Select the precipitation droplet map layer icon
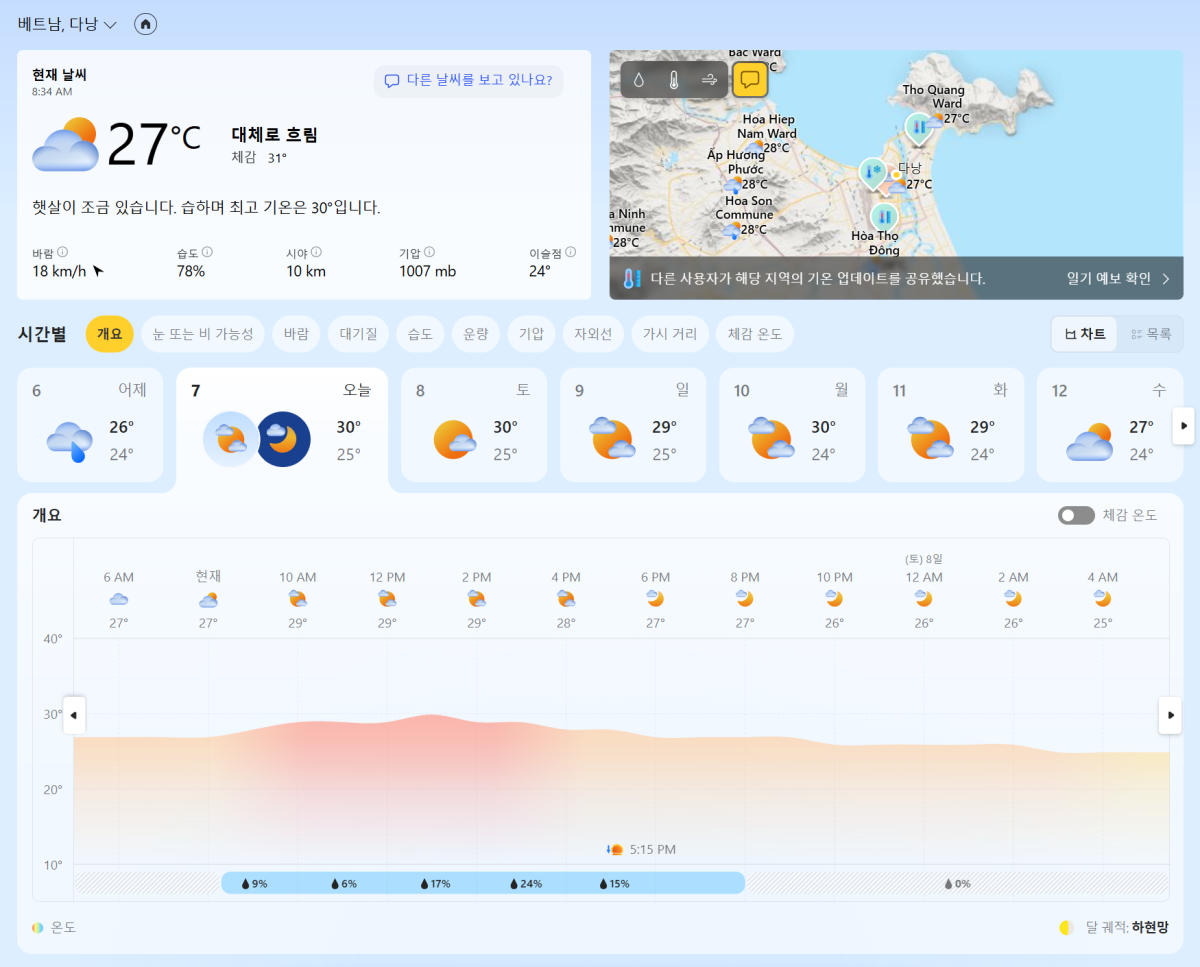Viewport: 1200px width, 967px height. click(639, 80)
